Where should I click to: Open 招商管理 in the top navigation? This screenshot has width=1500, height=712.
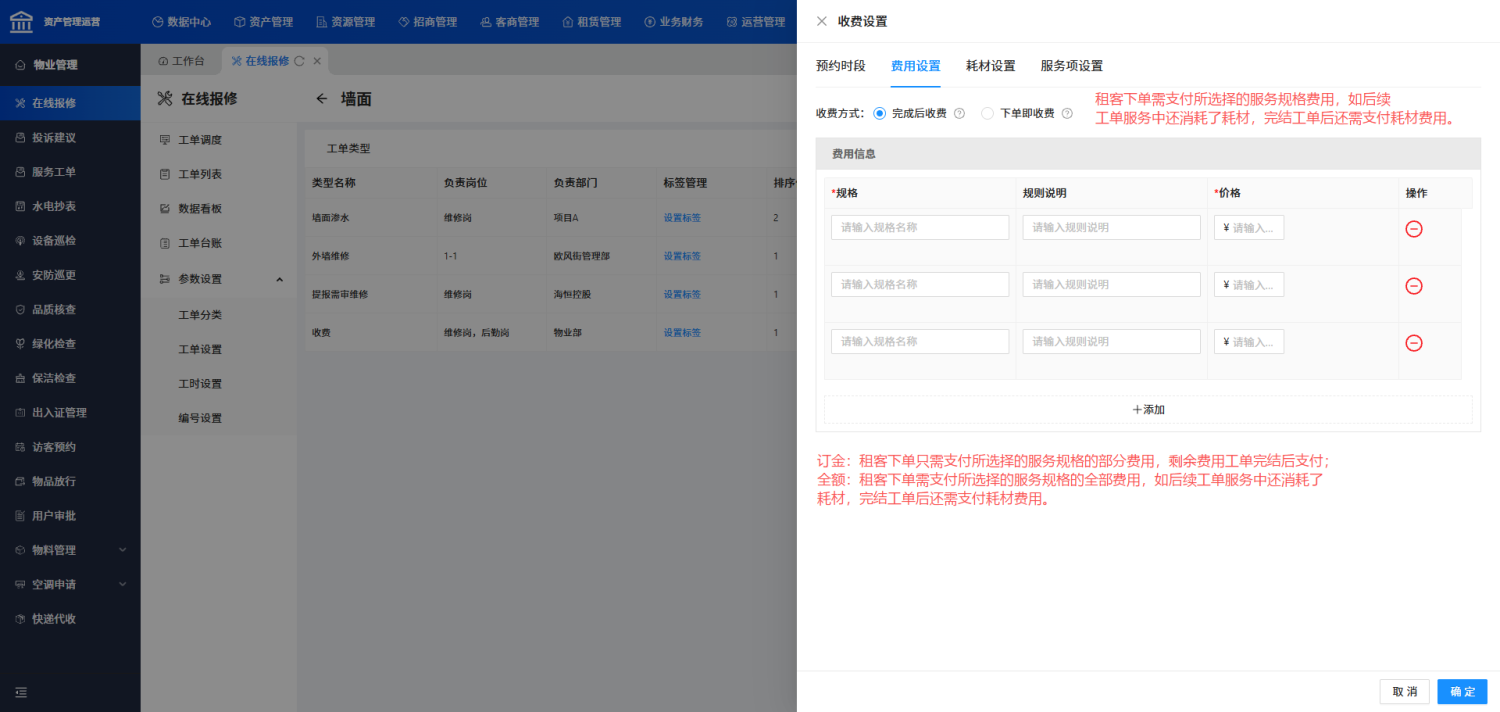pos(427,22)
